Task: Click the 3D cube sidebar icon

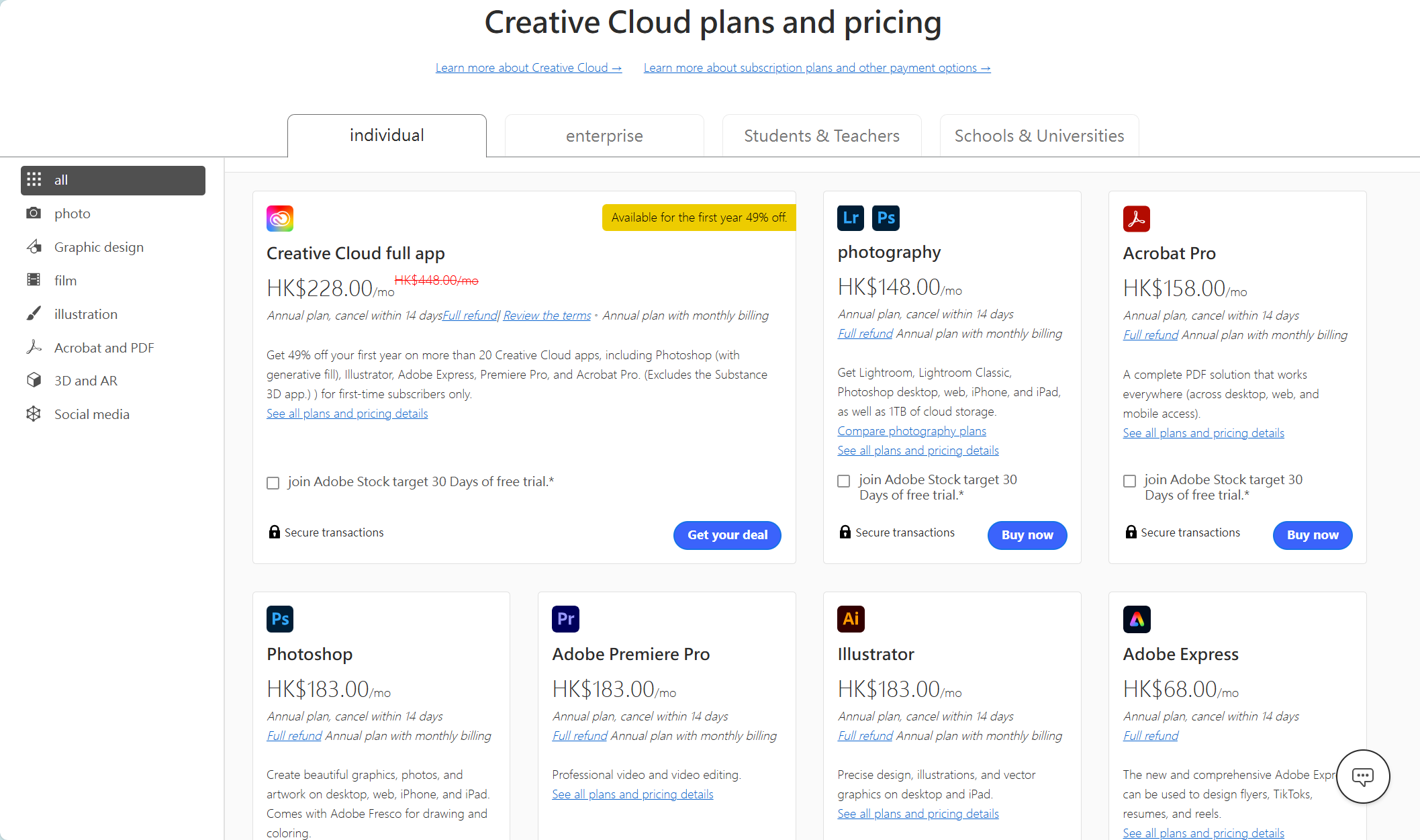Action: (x=34, y=380)
